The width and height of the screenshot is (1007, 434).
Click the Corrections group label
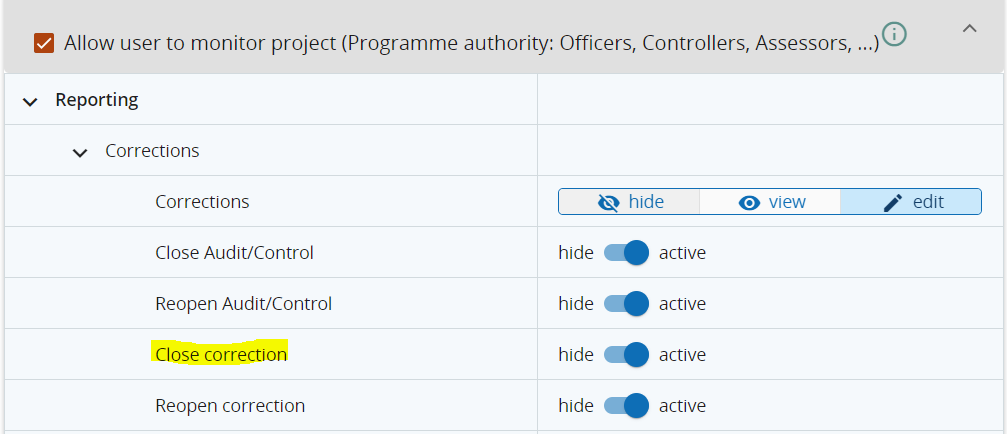152,151
